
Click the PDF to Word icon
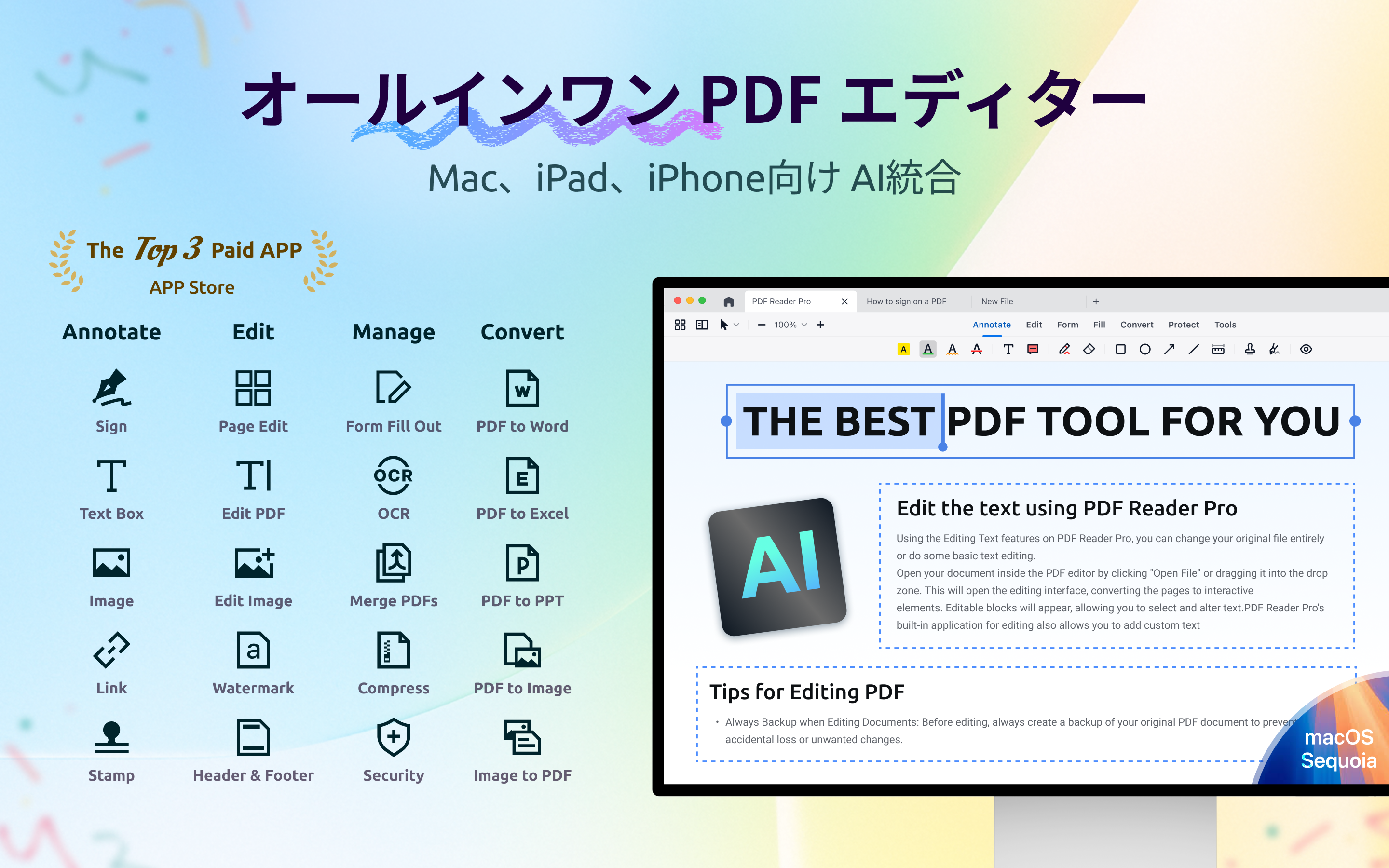tap(522, 388)
